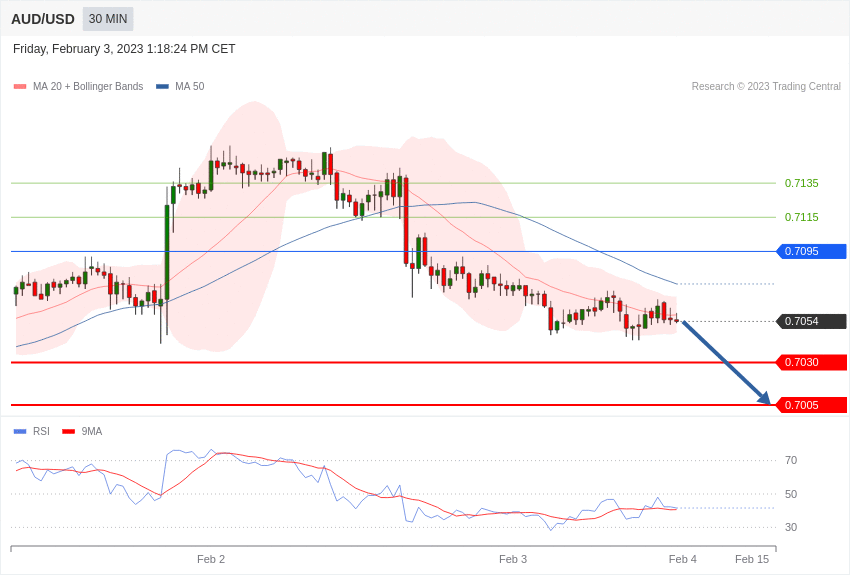The width and height of the screenshot is (850, 576).
Task: Click the Research © 2023 Trading Central credit
Action: (x=766, y=87)
